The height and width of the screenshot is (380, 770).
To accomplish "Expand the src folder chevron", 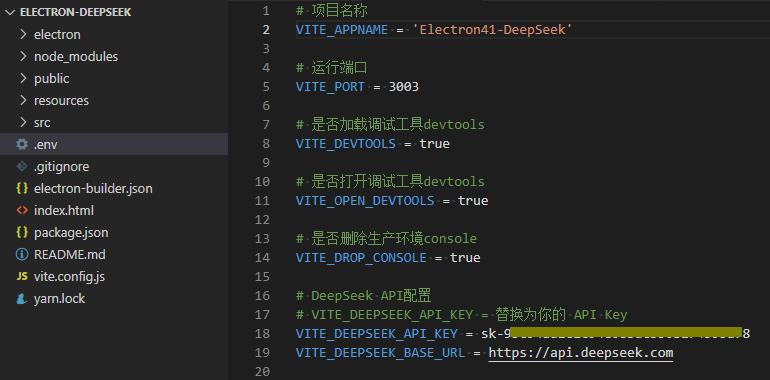I will 23,122.
